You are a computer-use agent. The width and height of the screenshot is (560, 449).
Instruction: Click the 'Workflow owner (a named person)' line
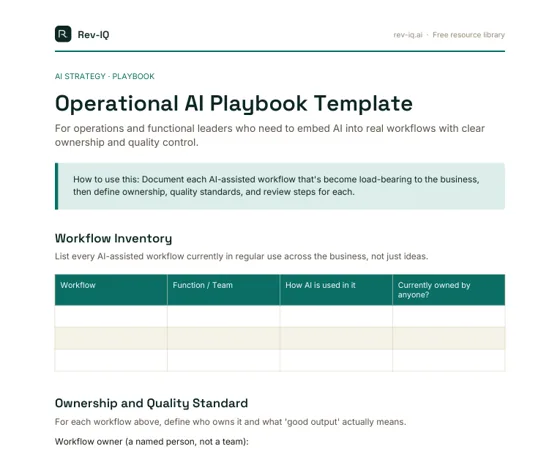[151, 441]
